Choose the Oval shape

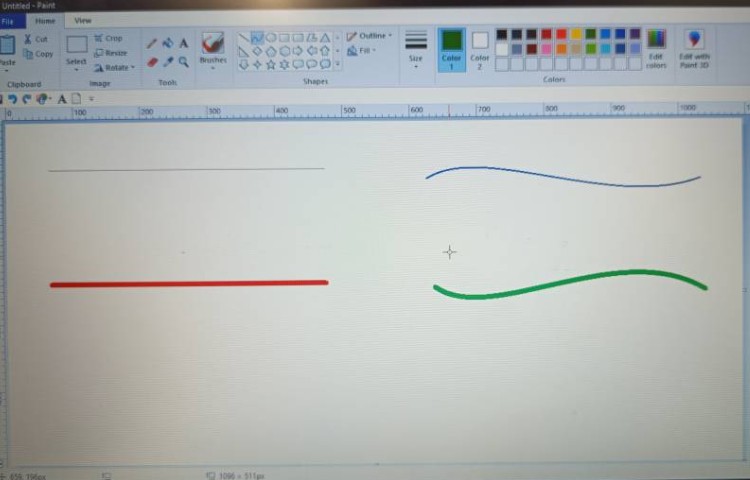271,37
